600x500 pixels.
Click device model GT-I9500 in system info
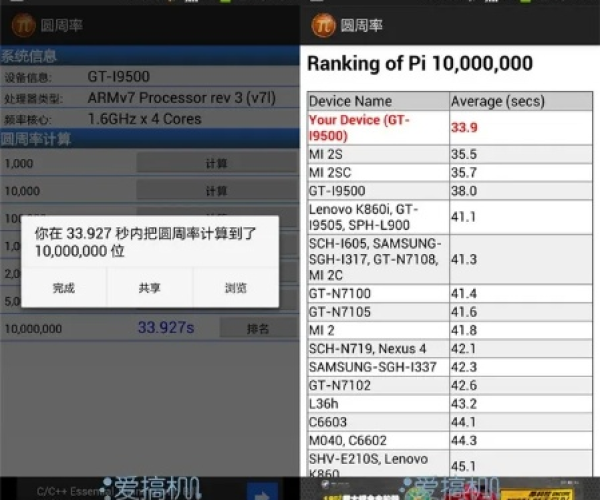point(119,77)
